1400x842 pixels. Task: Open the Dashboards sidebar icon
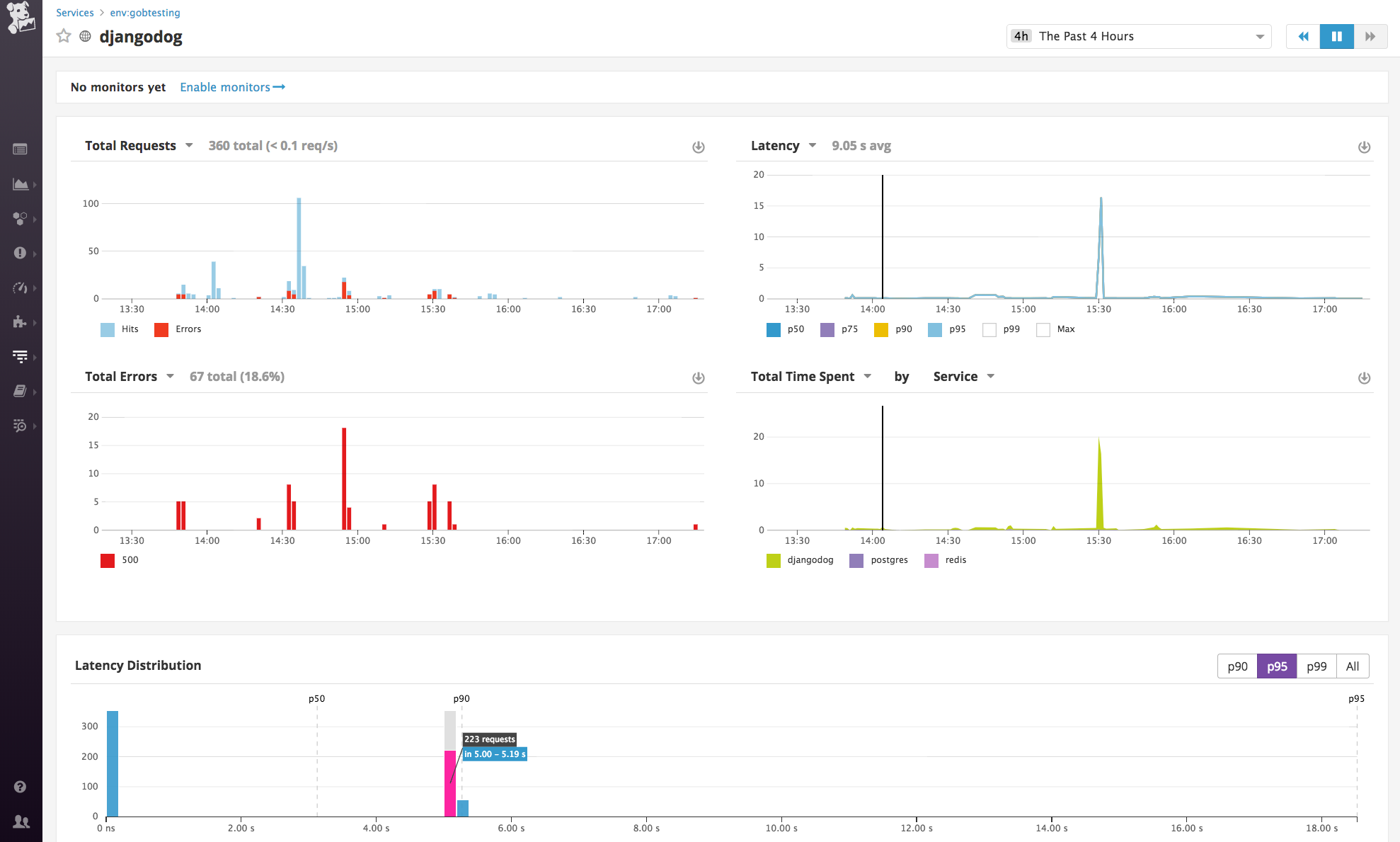[20, 149]
